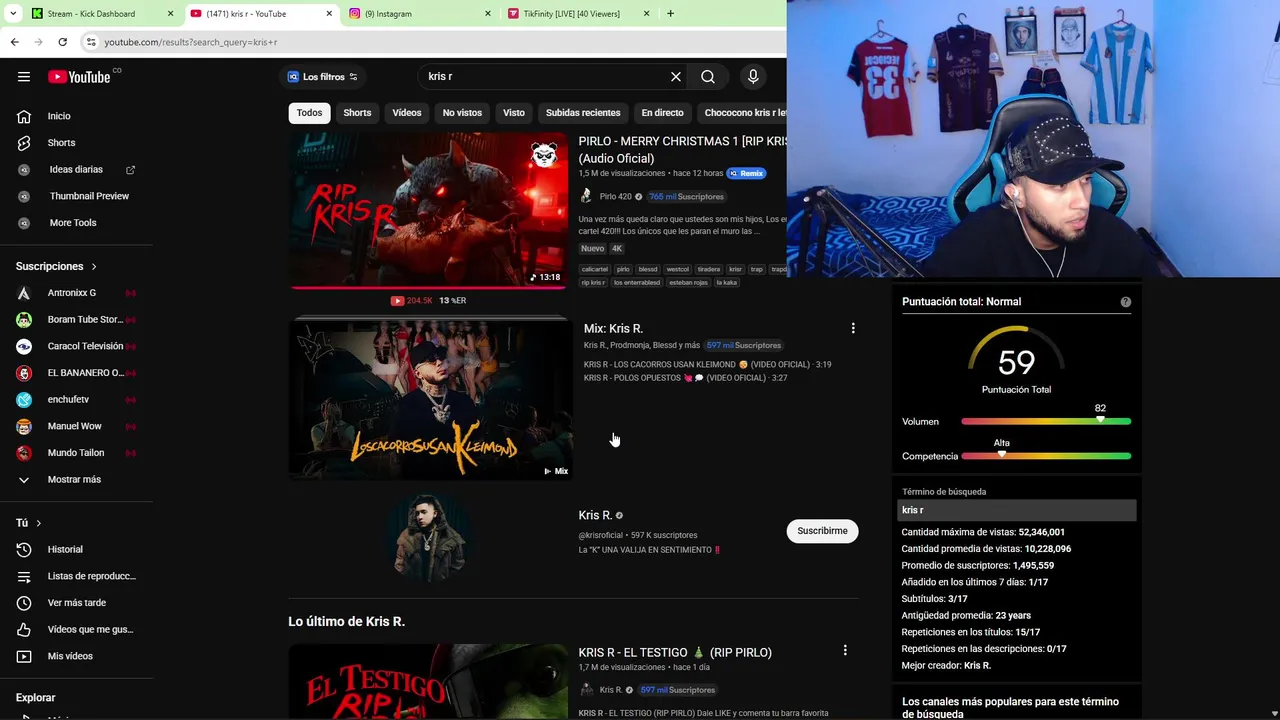Open Los Cacorros Usan Kleimond mix thumbnail

coord(431,401)
